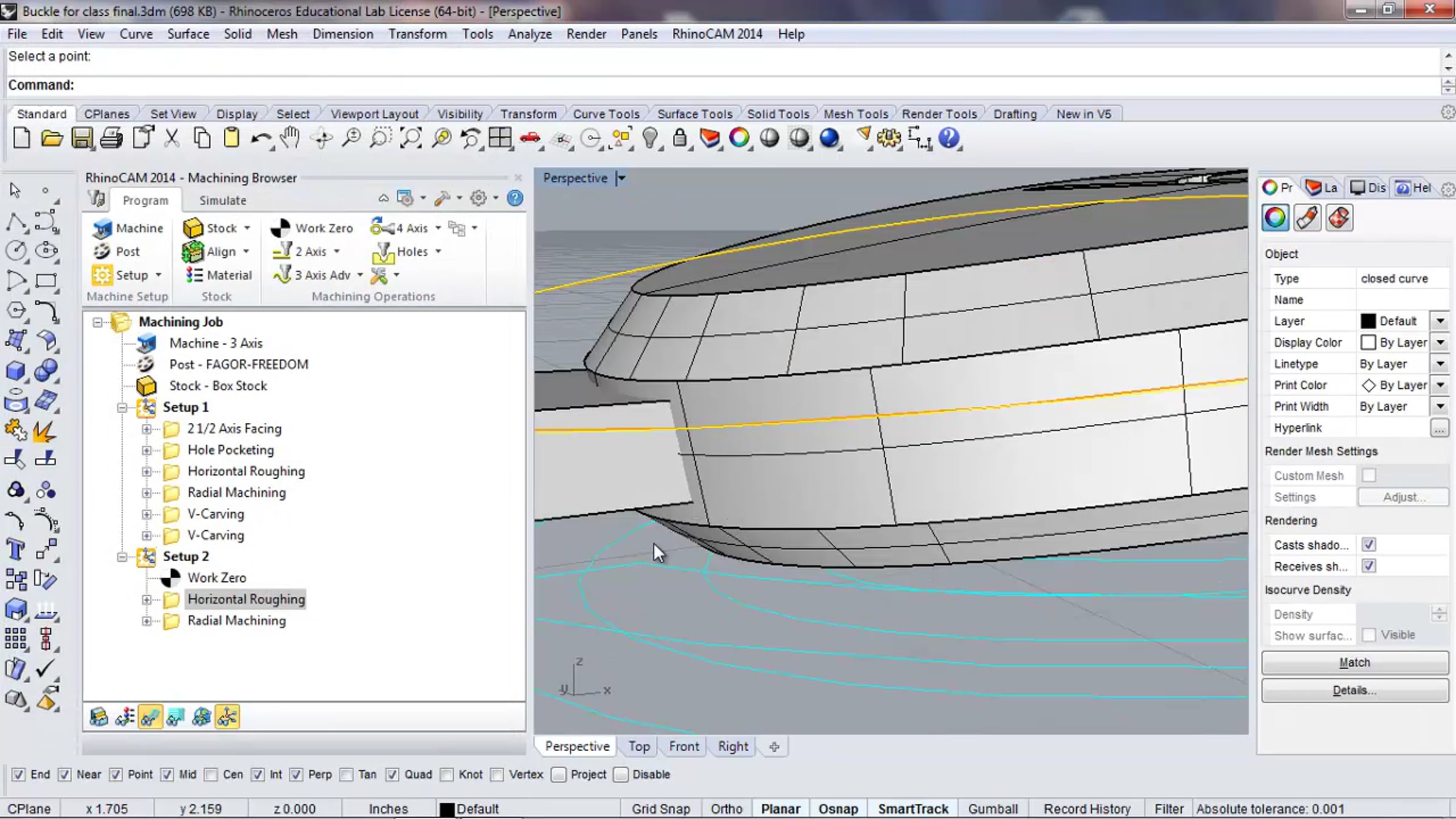Image resolution: width=1456 pixels, height=819 pixels.
Task: Open the Stock box icon
Action: (193, 228)
